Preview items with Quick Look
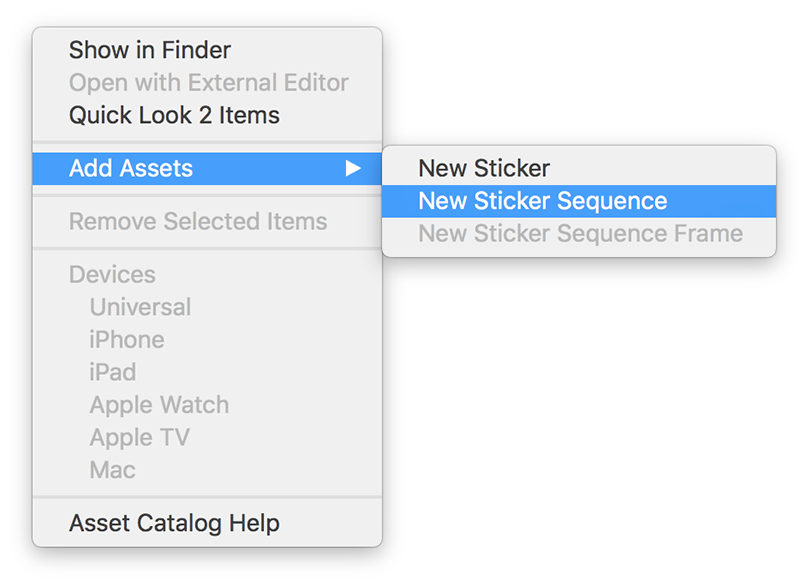Image resolution: width=800 pixels, height=581 pixels. (174, 115)
